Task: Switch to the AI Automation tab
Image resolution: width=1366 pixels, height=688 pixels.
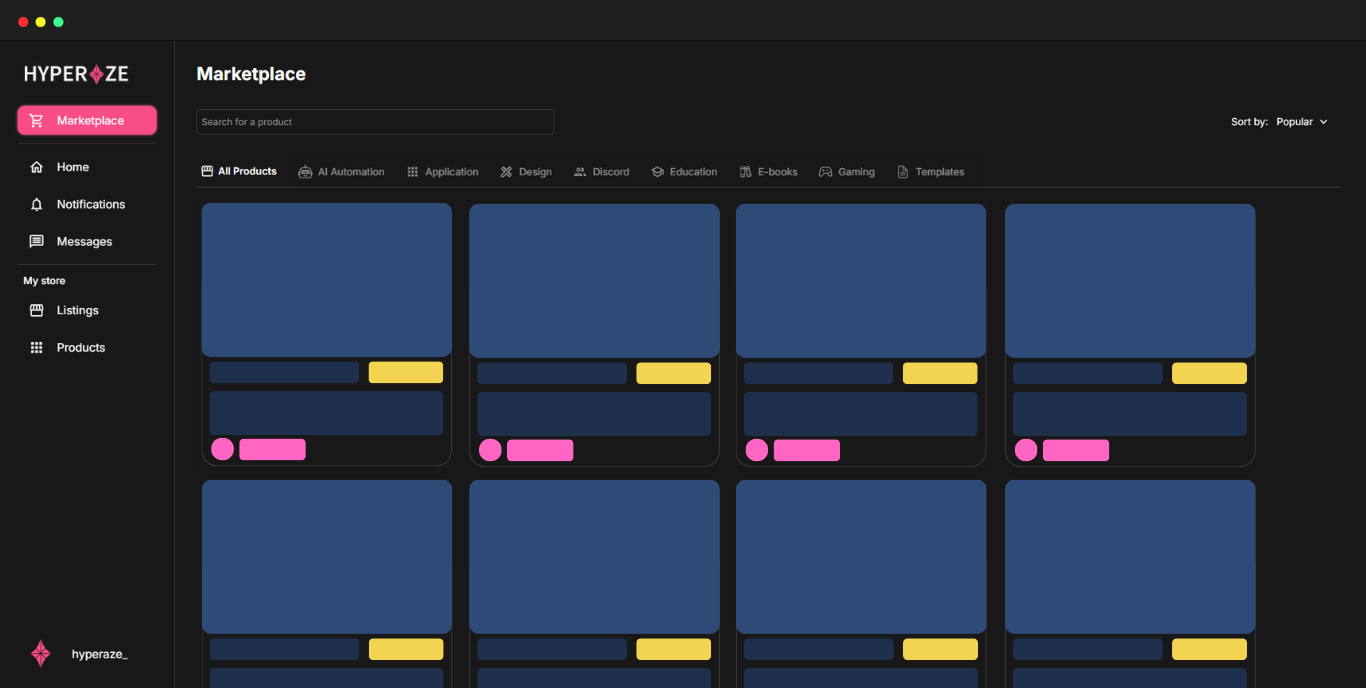Action: pos(341,172)
